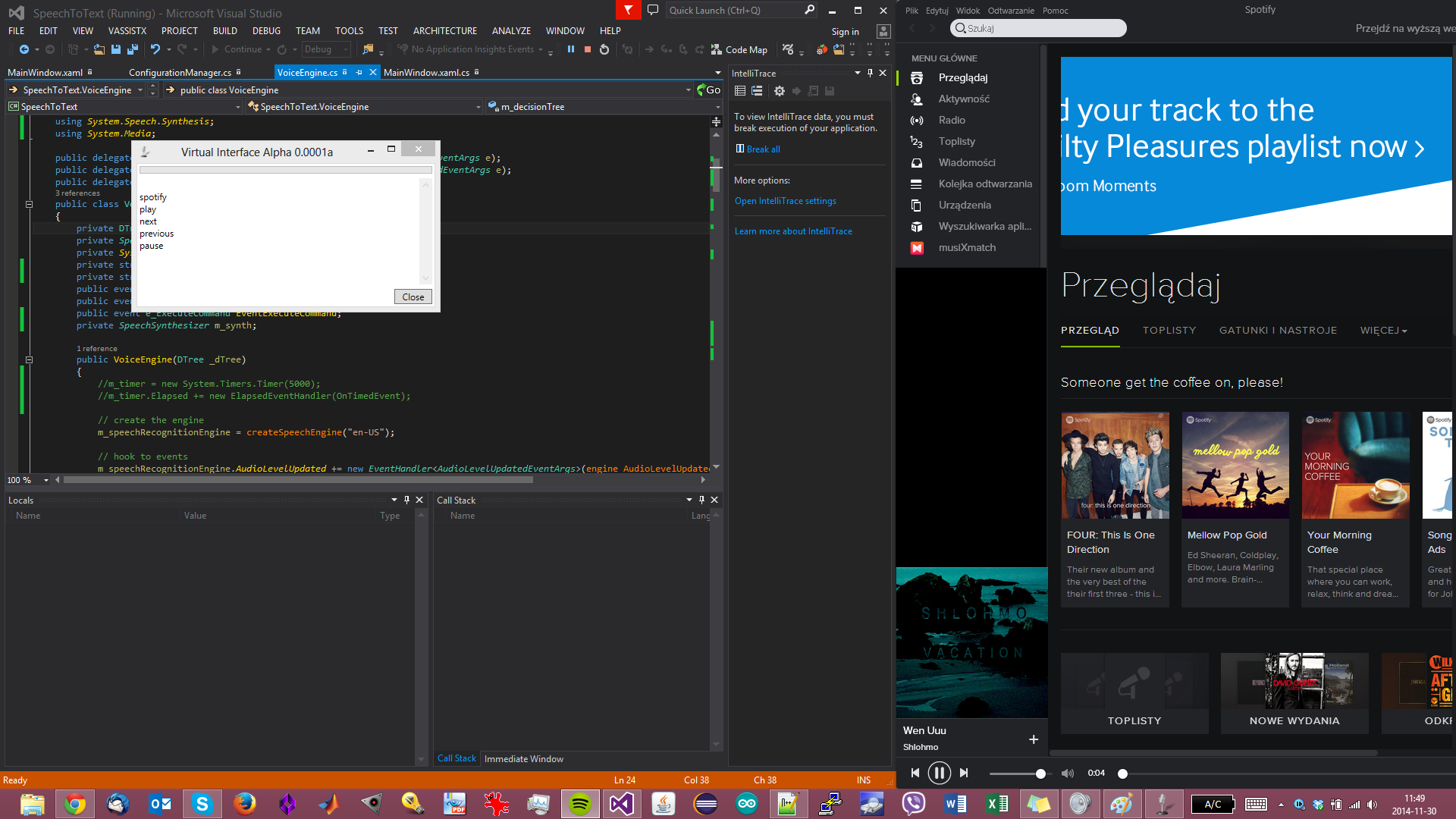This screenshot has height=819, width=1456.
Task: Click the Restart debugging icon
Action: 604,49
